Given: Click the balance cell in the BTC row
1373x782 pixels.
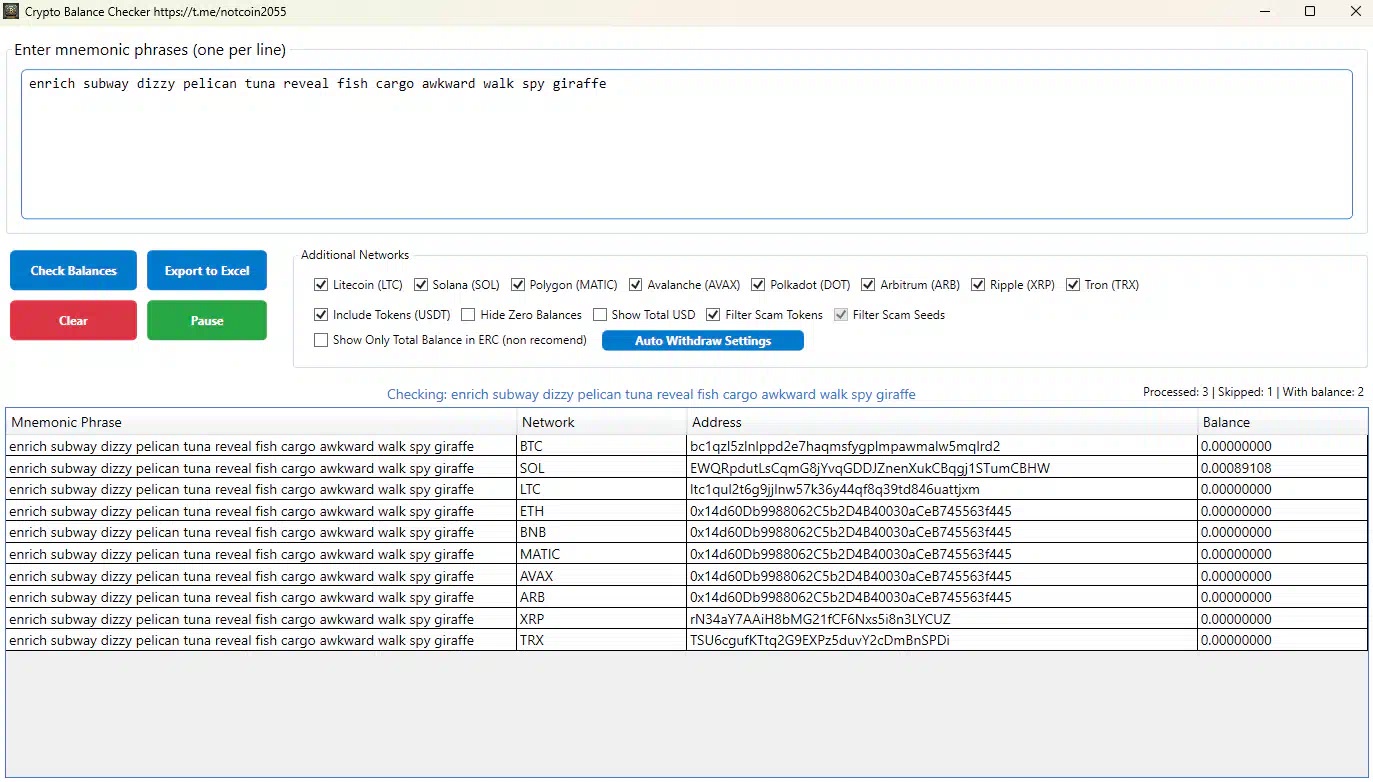Looking at the screenshot, I should pyautogui.click(x=1283, y=446).
